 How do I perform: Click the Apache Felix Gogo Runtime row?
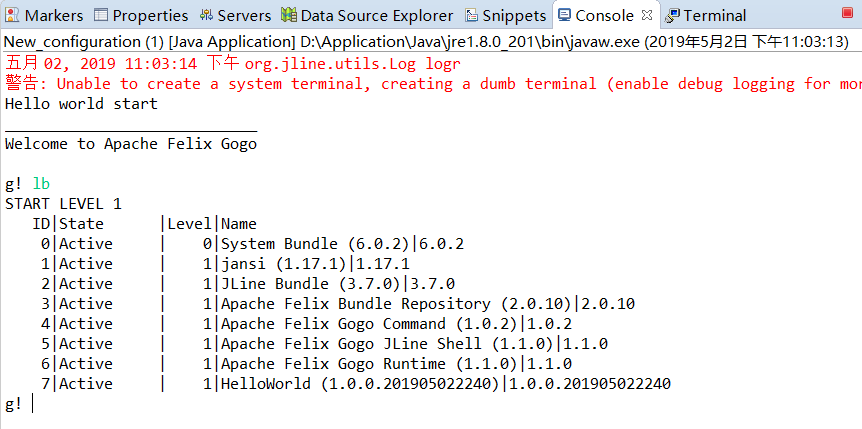306,364
